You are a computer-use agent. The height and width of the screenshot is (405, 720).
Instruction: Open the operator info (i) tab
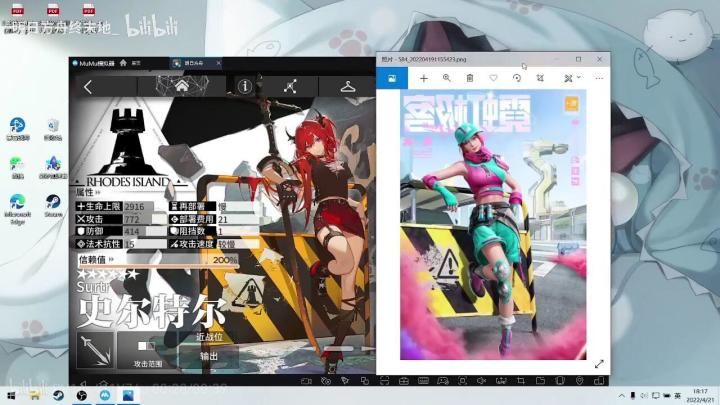[245, 86]
